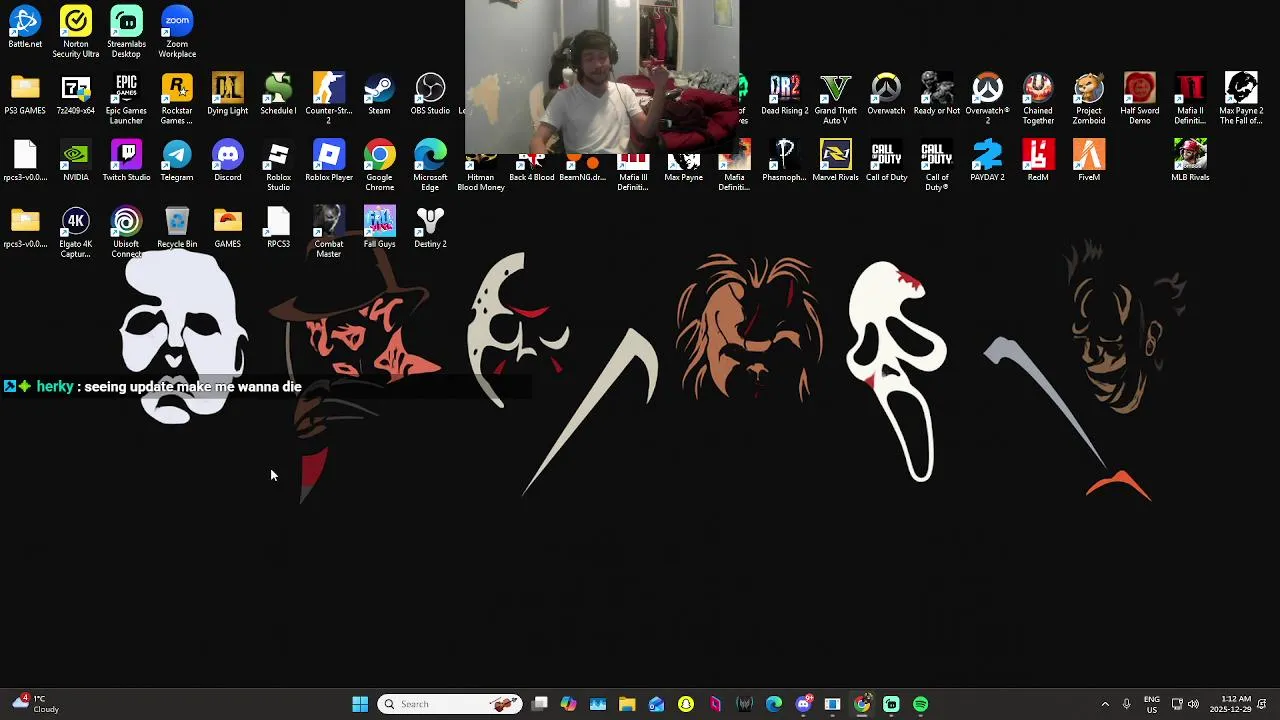The height and width of the screenshot is (720, 1280).
Task: Launch the Marvel Rivals shortcut
Action: (x=835, y=161)
